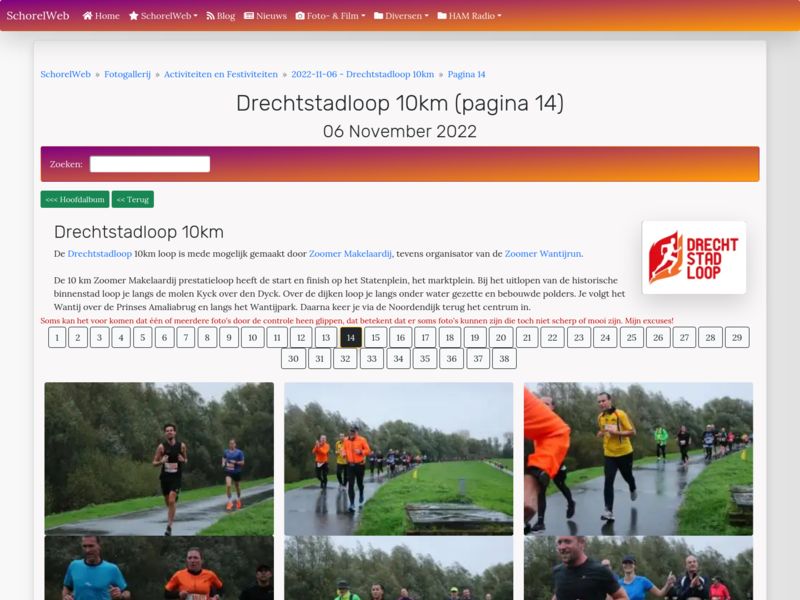This screenshot has height=600, width=800.
Task: Go to gallery page 24
Action: 605,337
